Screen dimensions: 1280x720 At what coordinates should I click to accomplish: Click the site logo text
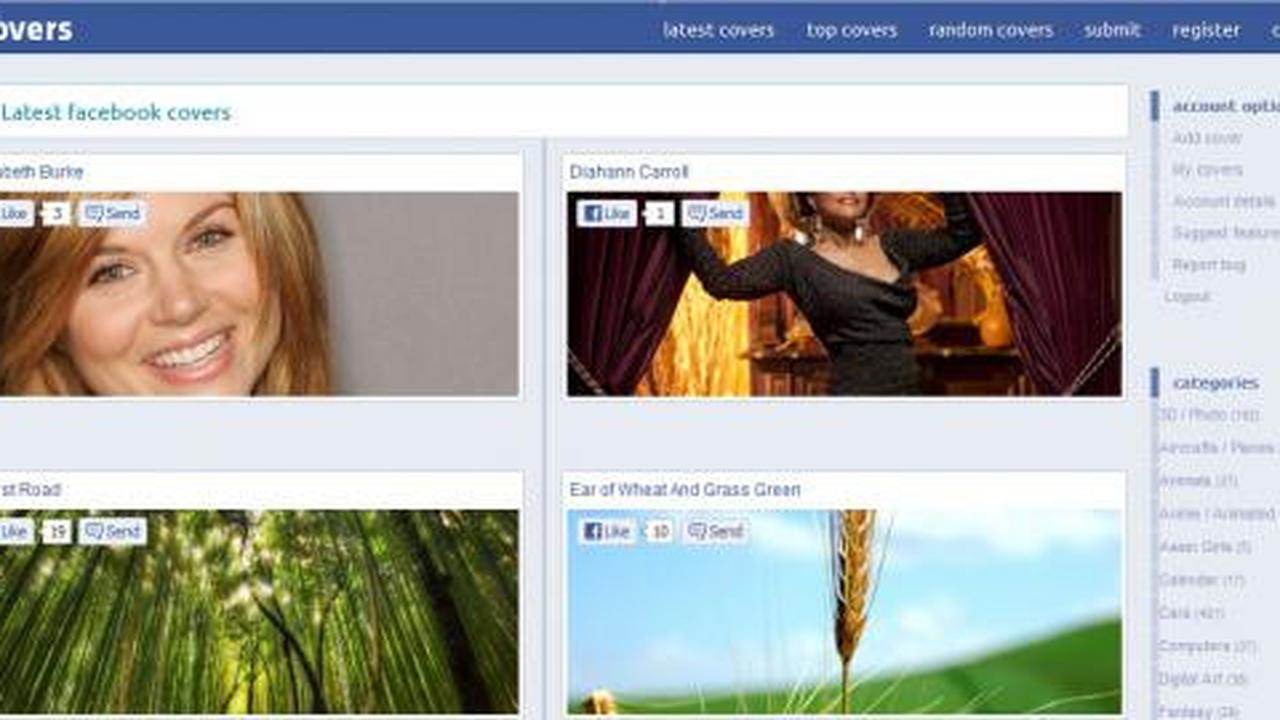36,29
